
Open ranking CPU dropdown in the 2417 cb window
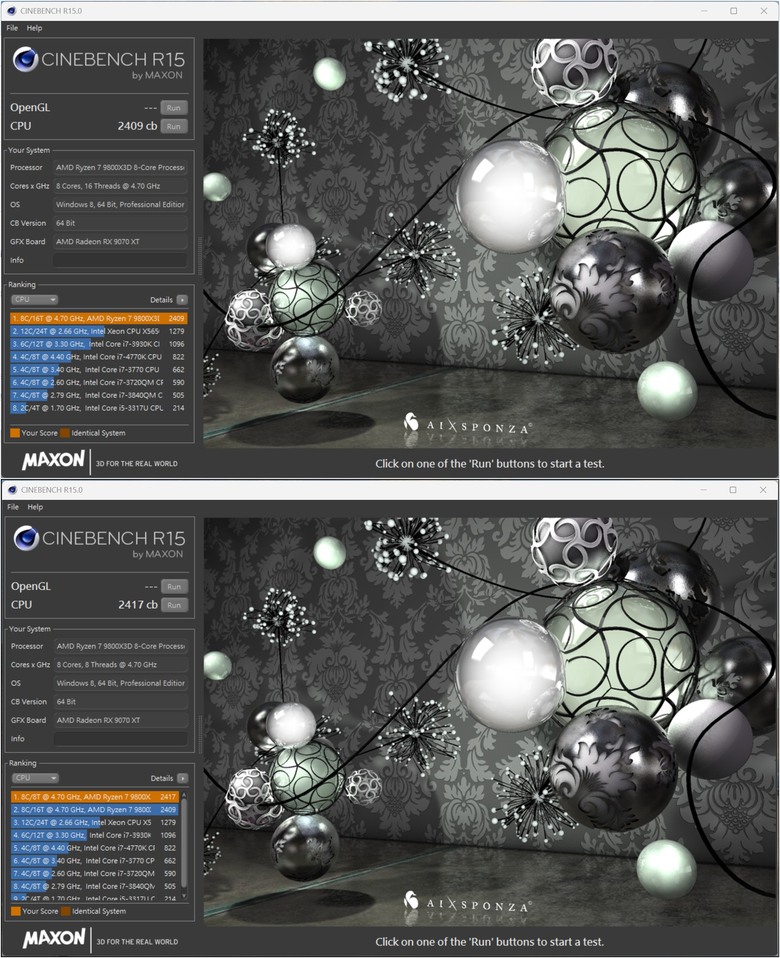pos(35,778)
